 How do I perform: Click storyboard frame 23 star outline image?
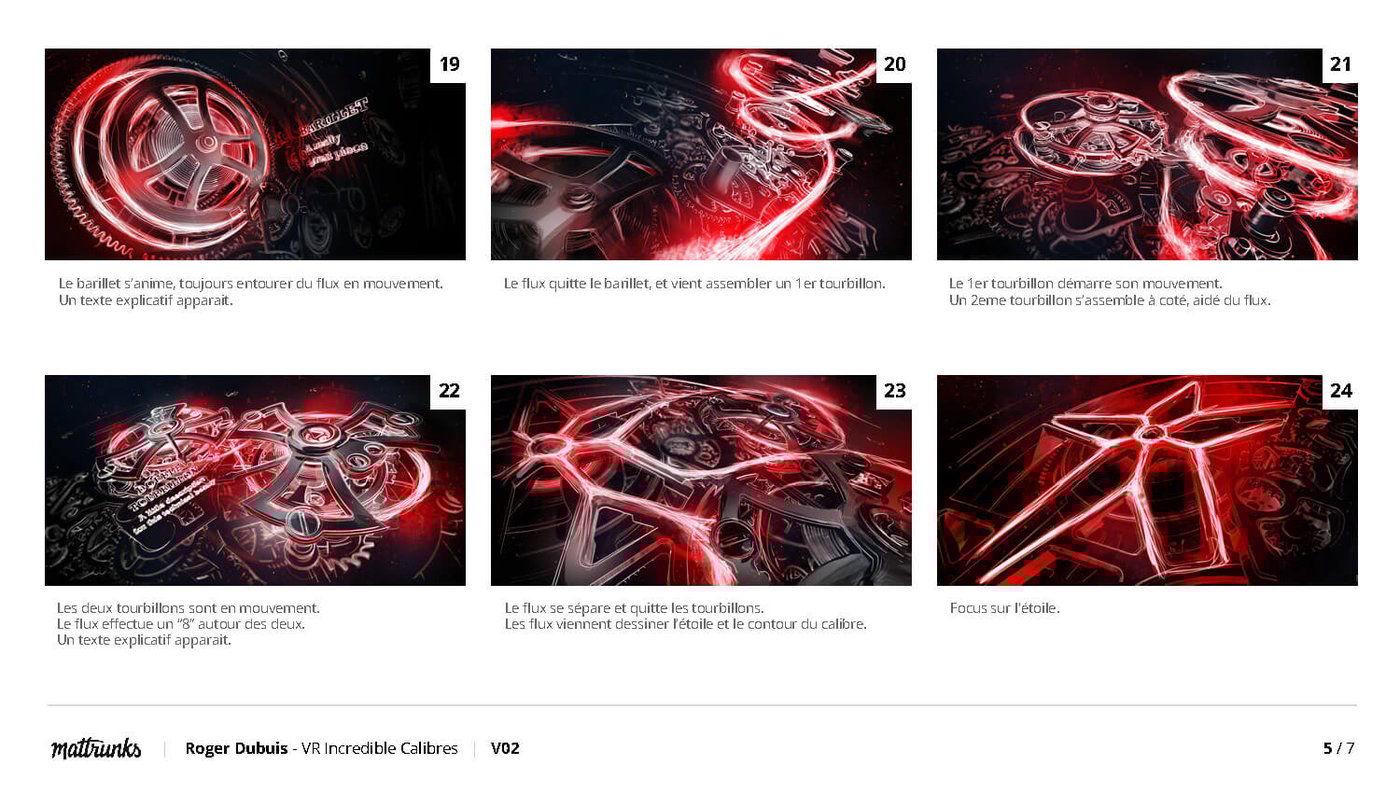pos(701,480)
